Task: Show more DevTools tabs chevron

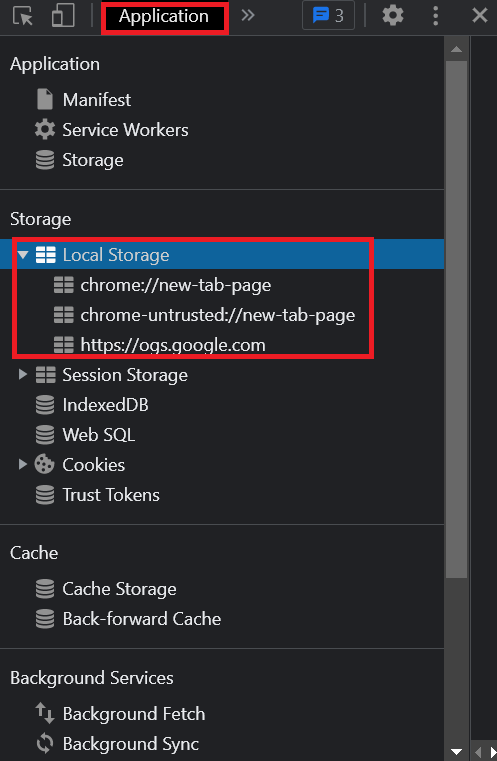Action: tap(248, 16)
